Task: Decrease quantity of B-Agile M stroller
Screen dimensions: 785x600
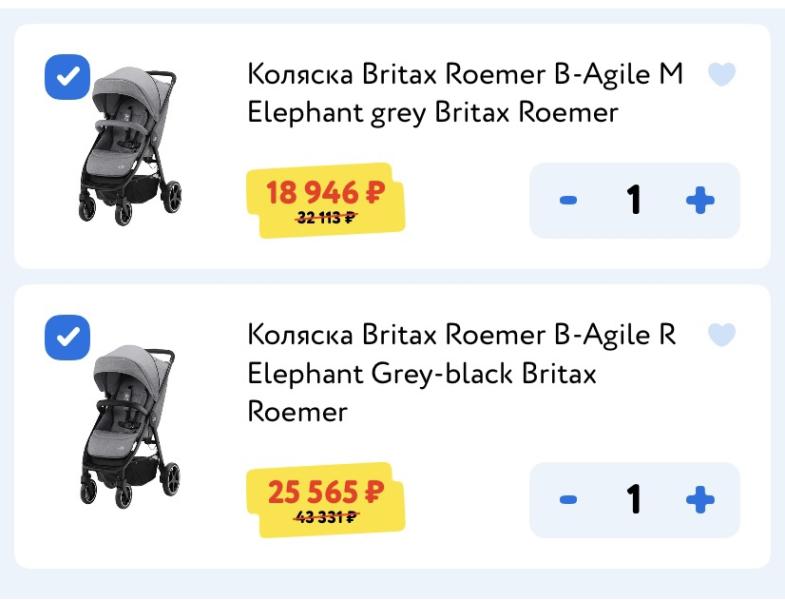Action: tap(568, 201)
